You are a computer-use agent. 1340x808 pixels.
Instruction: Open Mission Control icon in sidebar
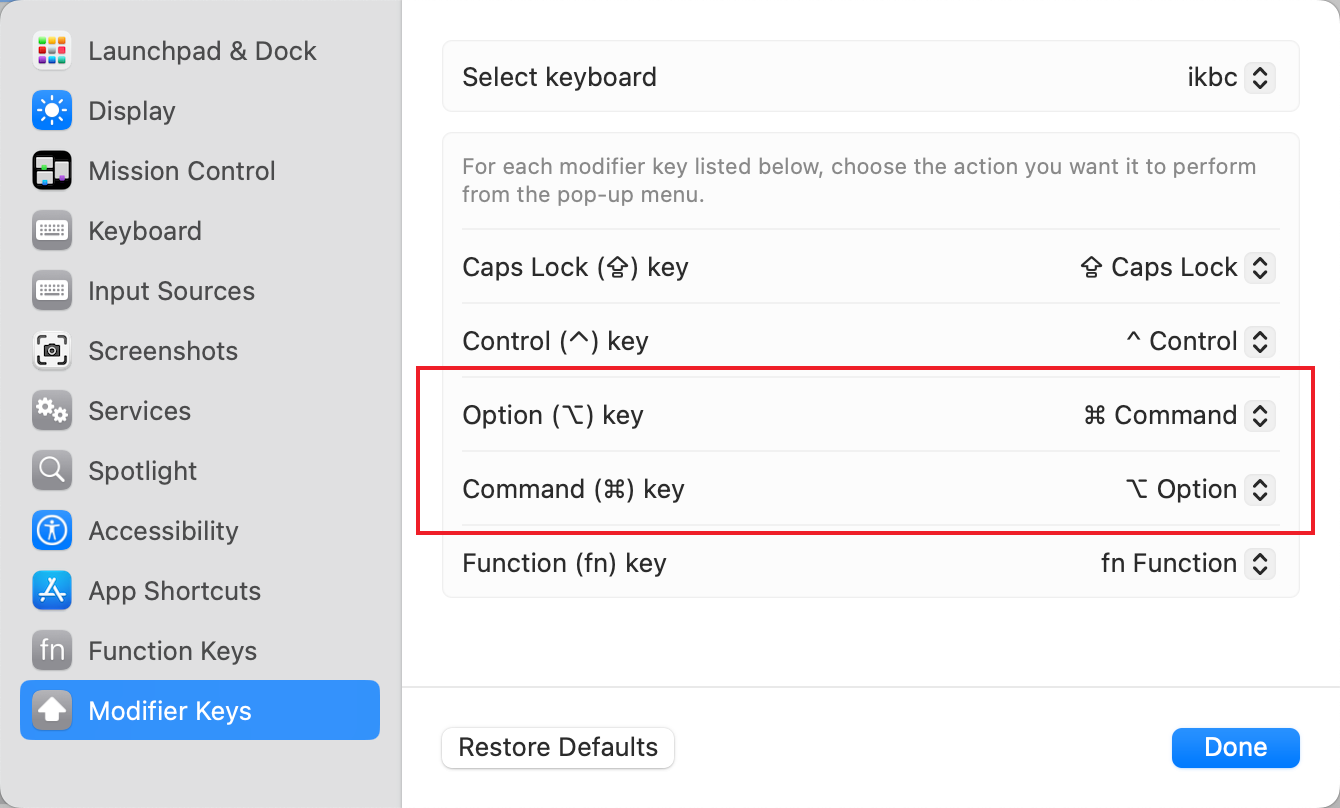click(51, 171)
